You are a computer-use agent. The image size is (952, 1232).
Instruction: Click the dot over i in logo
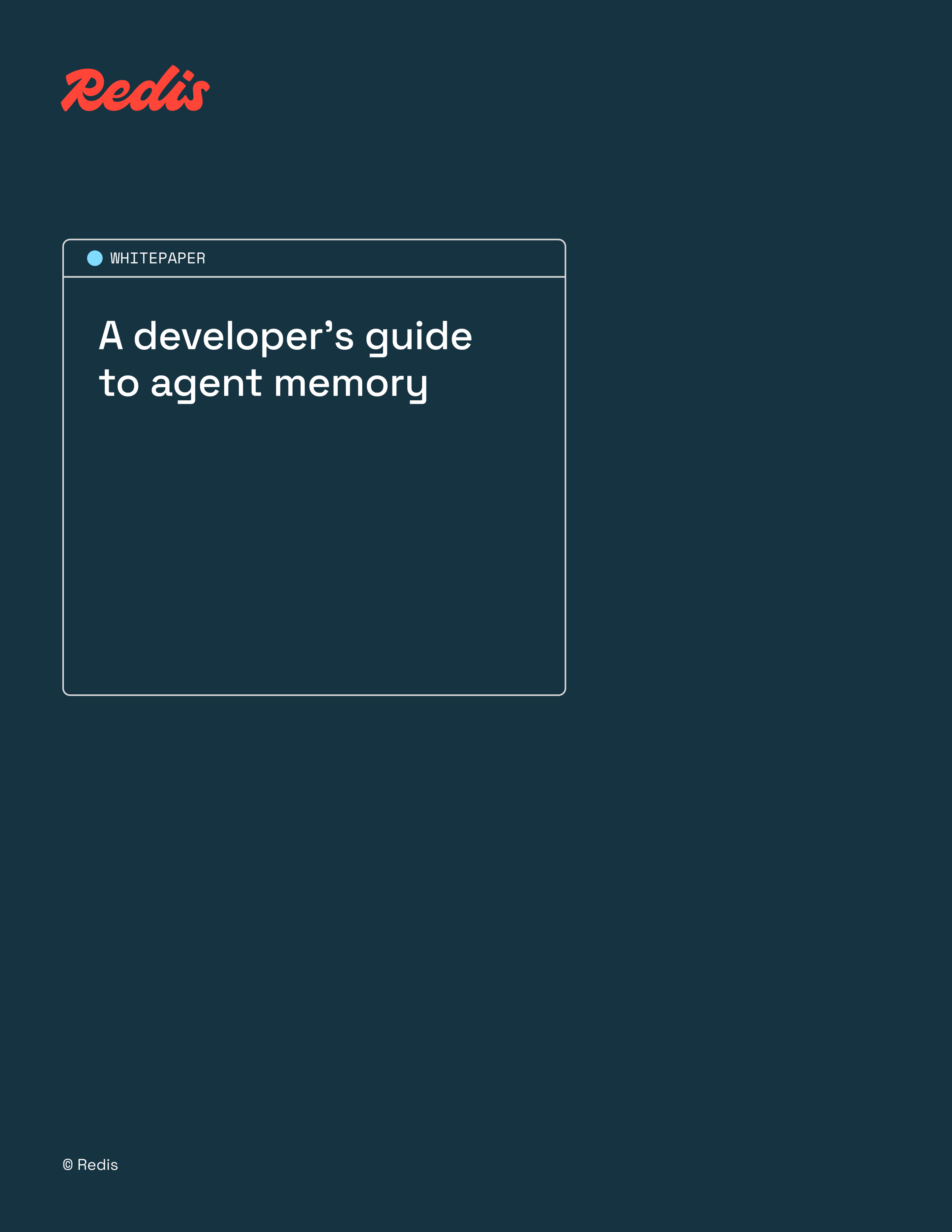[x=188, y=75]
